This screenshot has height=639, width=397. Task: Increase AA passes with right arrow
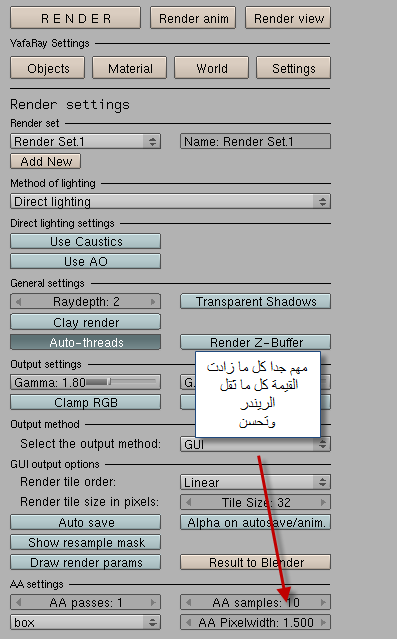pyautogui.click(x=153, y=602)
